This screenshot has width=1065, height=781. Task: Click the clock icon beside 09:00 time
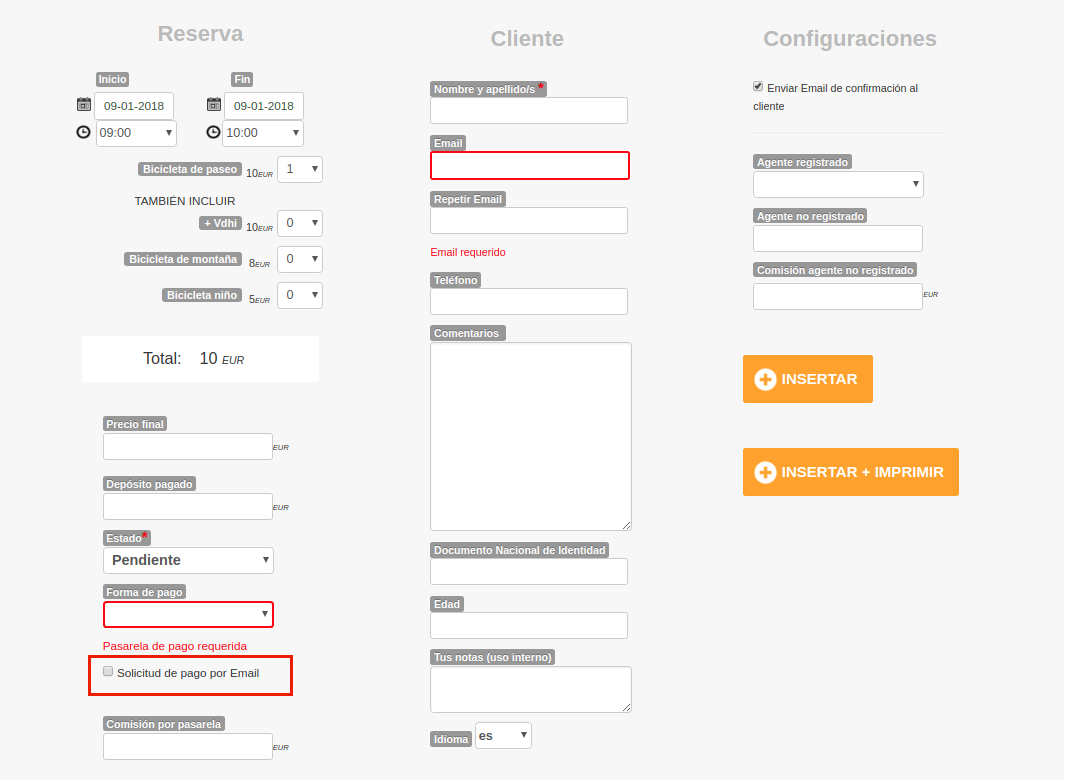pos(84,132)
